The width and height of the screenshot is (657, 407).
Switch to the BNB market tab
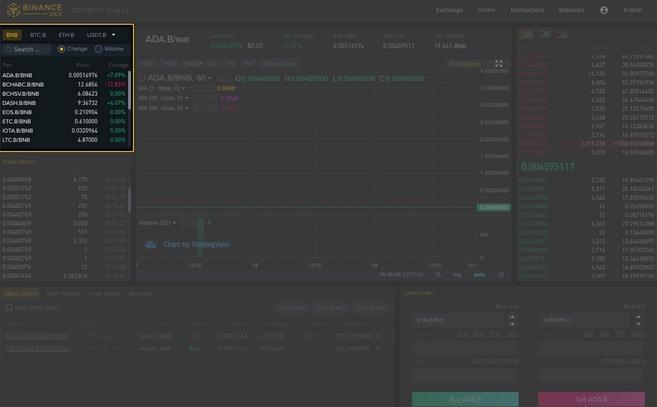coord(12,35)
